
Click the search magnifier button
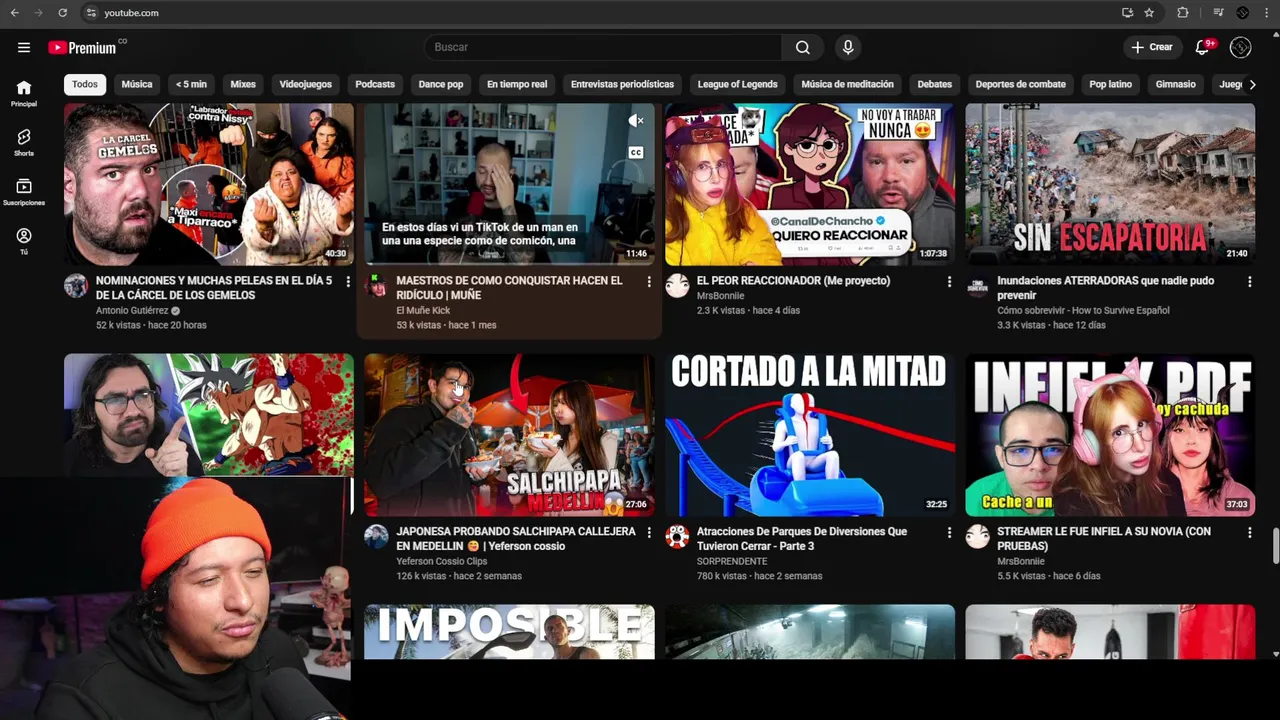(803, 47)
